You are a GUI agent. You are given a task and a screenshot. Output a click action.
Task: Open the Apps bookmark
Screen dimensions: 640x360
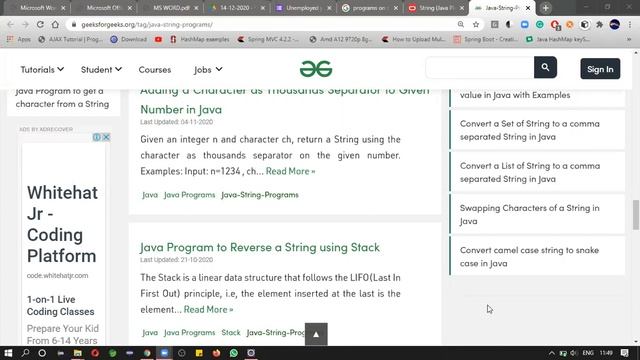tap(19, 39)
